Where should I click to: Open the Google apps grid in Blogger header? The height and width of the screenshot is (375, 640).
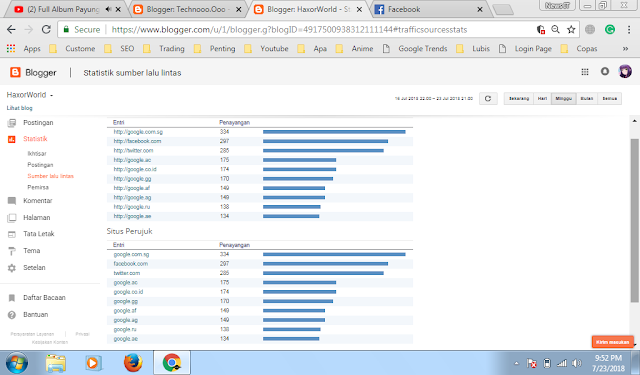(584, 72)
